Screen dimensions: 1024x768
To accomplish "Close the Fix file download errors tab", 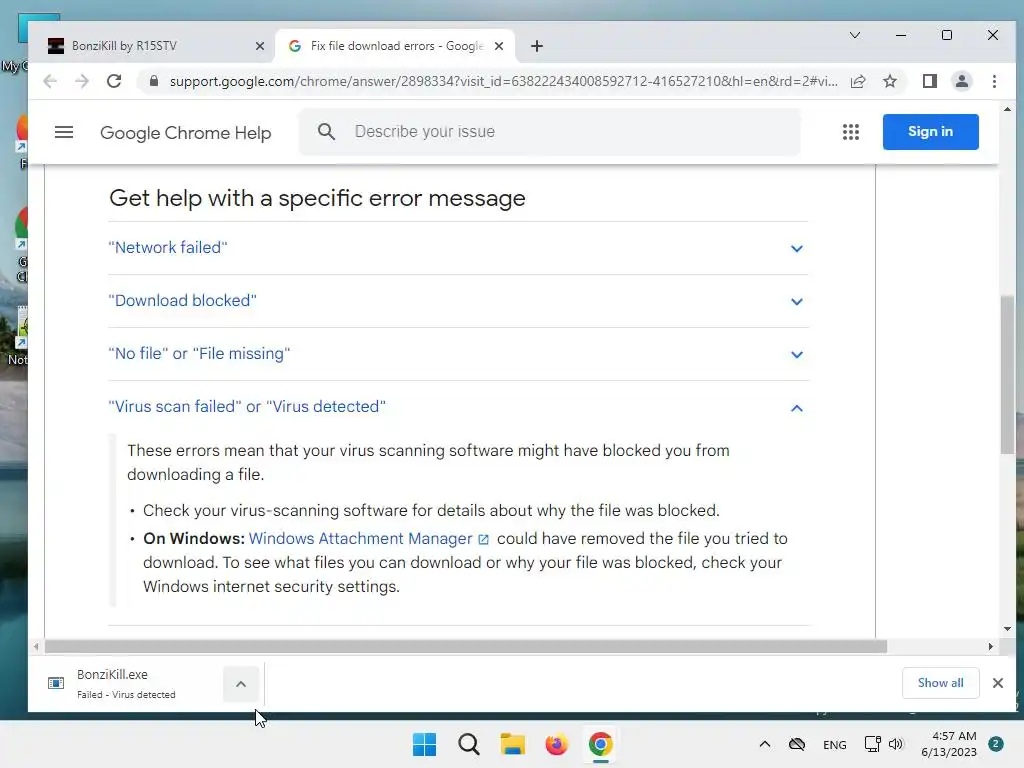I will (499, 46).
